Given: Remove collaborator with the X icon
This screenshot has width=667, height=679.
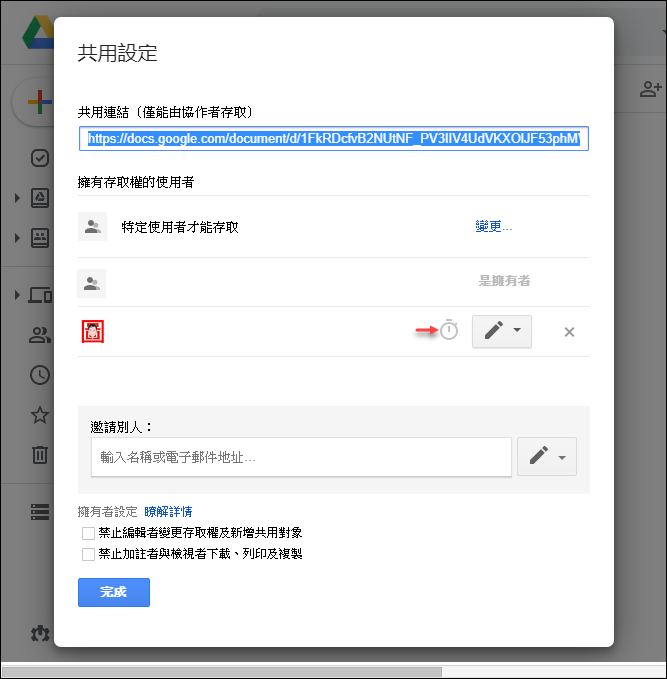Looking at the screenshot, I should pos(570,332).
